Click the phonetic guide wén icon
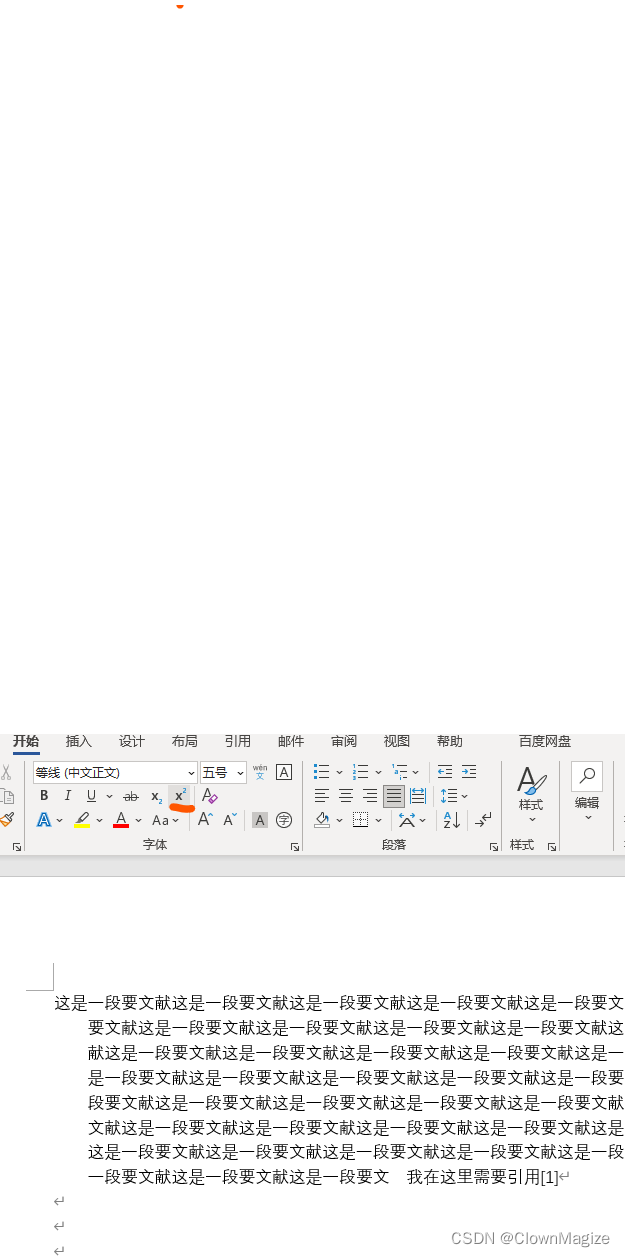 260,772
